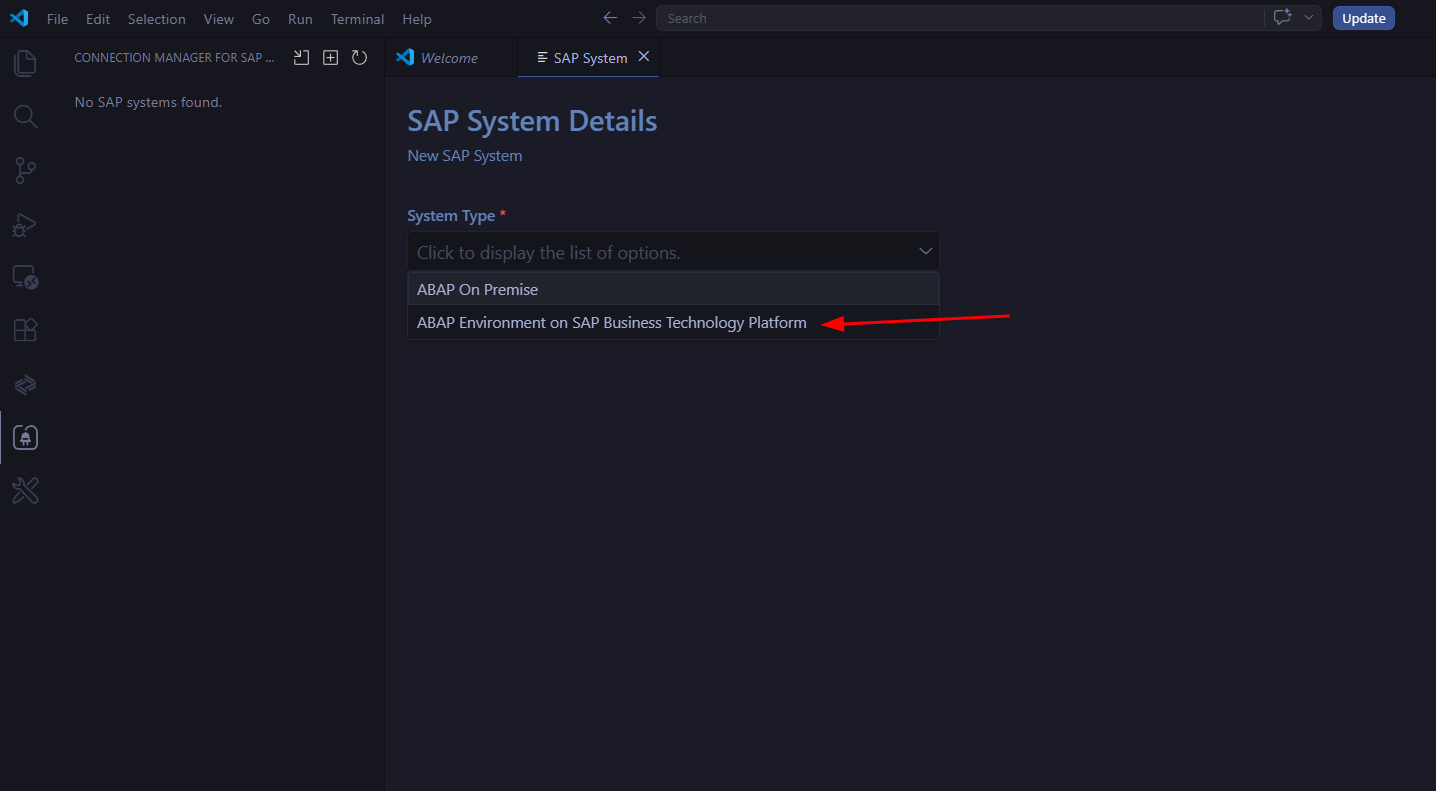Click the 'No SAP systems found.' text

[x=148, y=102]
